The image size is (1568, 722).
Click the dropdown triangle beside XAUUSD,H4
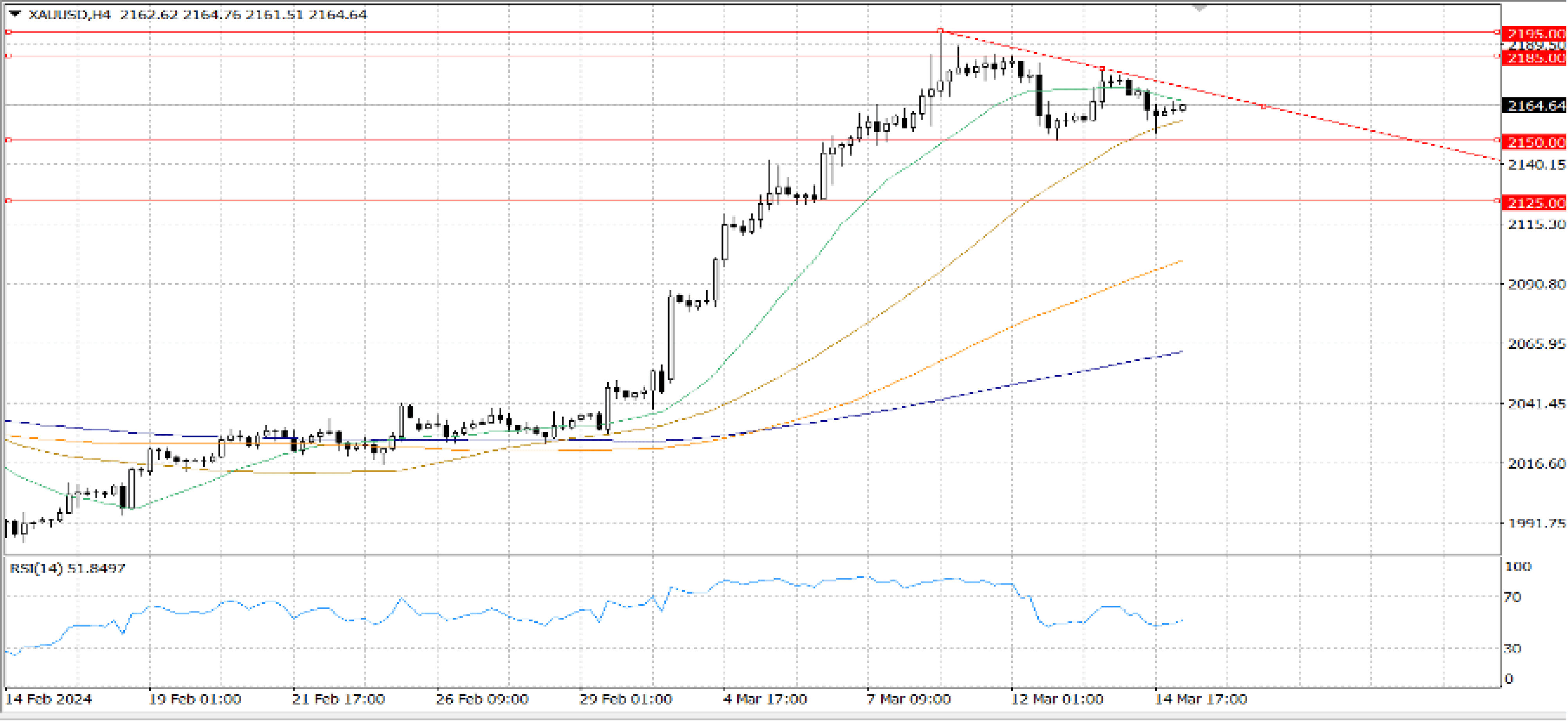(14, 13)
